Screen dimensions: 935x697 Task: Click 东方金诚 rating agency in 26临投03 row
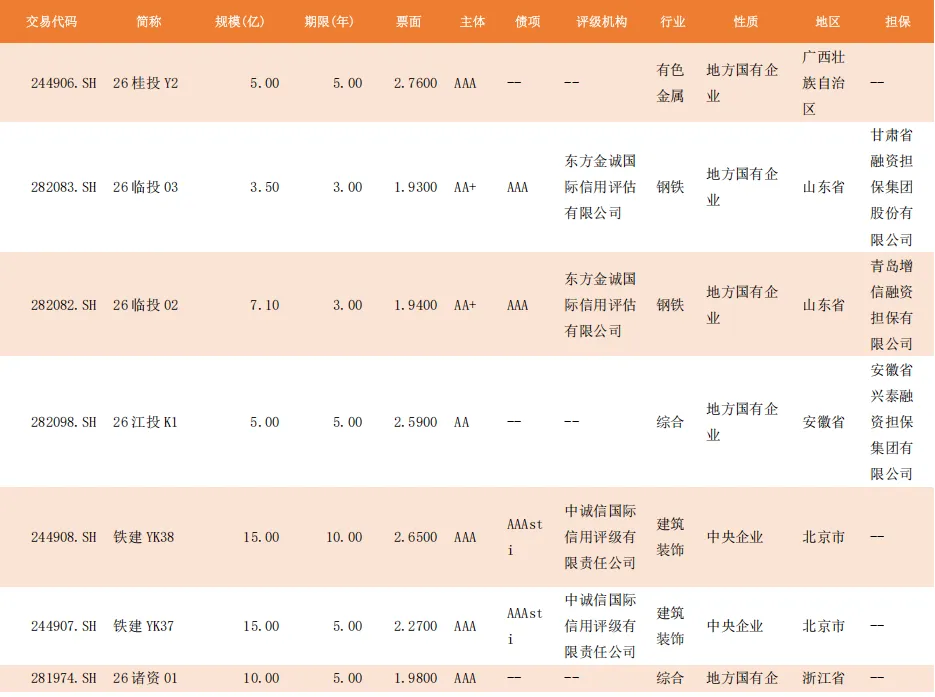pyautogui.click(x=600, y=187)
